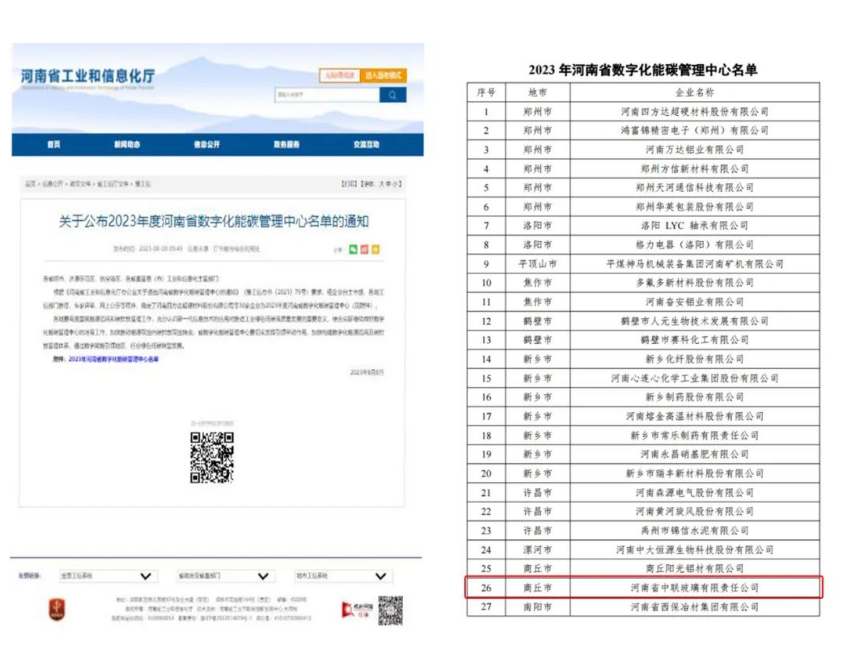
Task: Click the white accessibility button with orange outline
Action: tap(339, 75)
